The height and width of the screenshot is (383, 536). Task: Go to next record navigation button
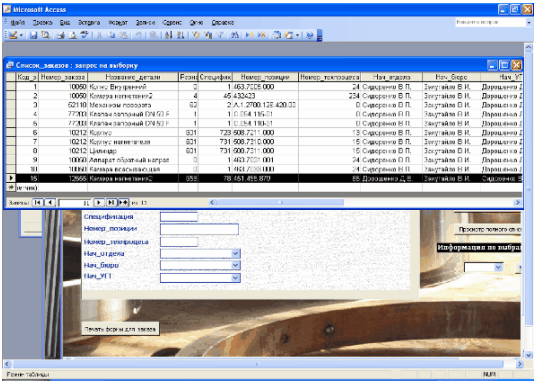(x=99, y=202)
